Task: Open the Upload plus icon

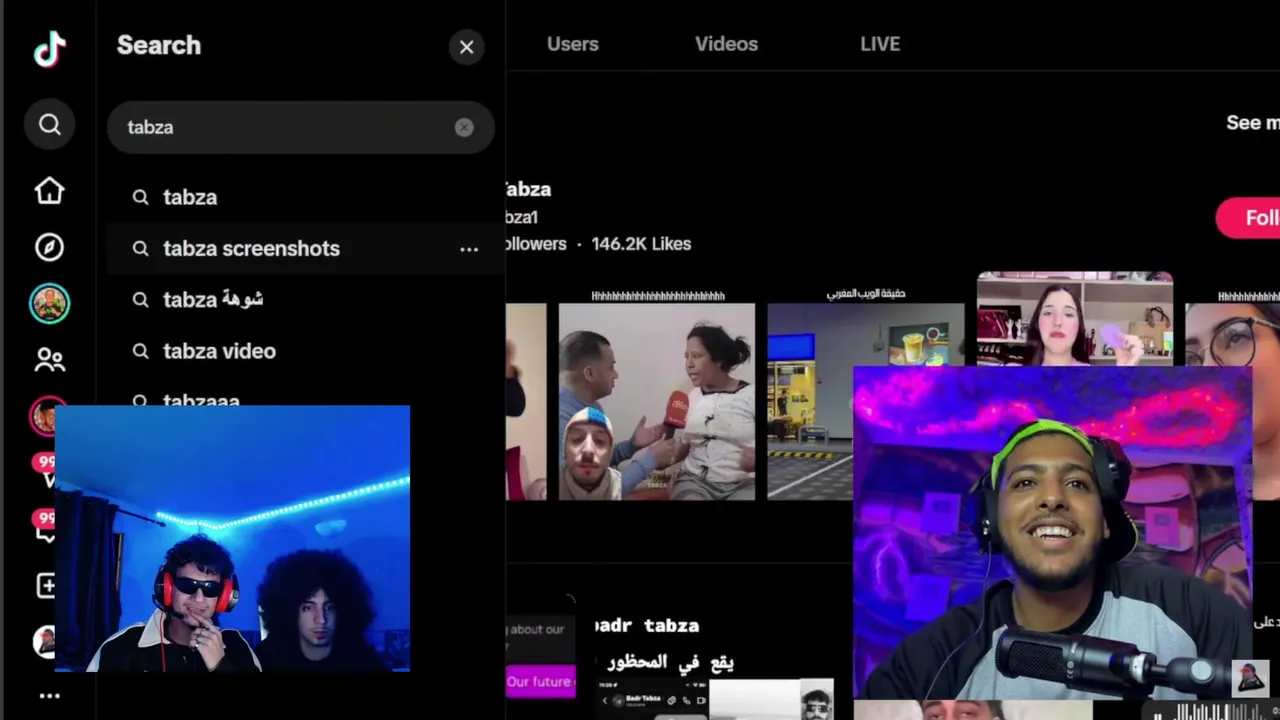Action: pyautogui.click(x=46, y=586)
